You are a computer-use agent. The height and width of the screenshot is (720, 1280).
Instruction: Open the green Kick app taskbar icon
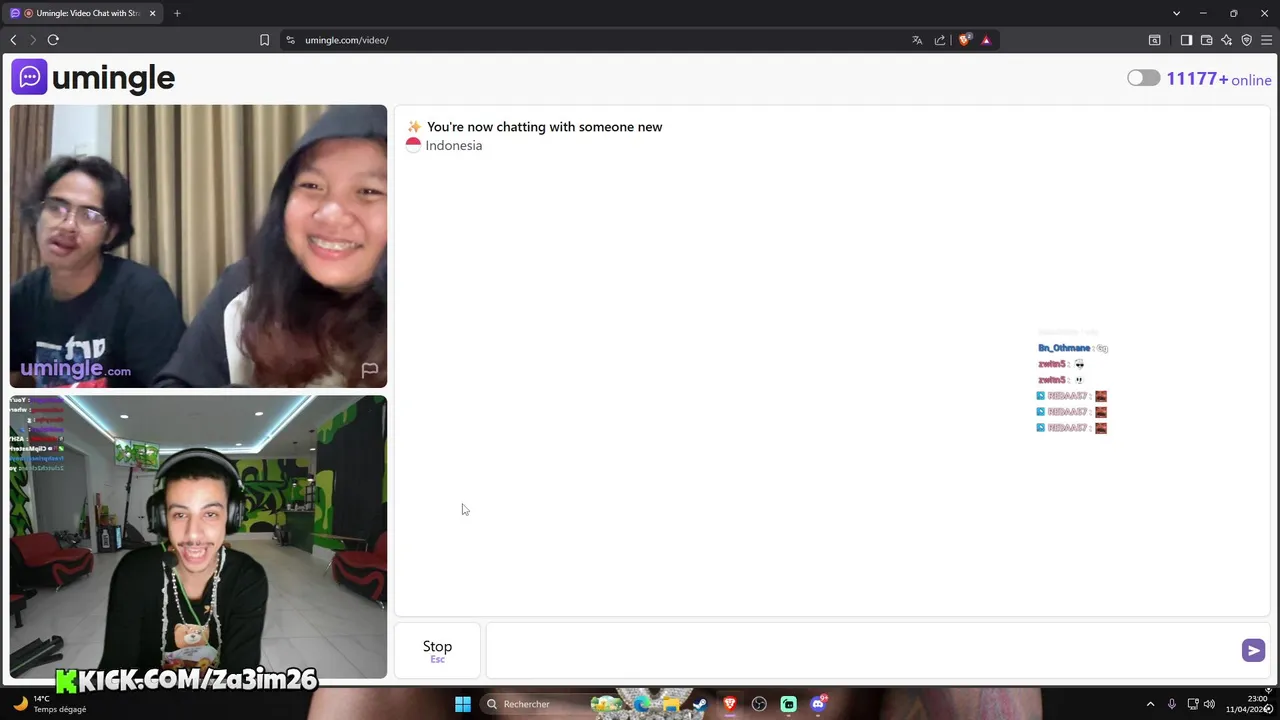pos(789,704)
